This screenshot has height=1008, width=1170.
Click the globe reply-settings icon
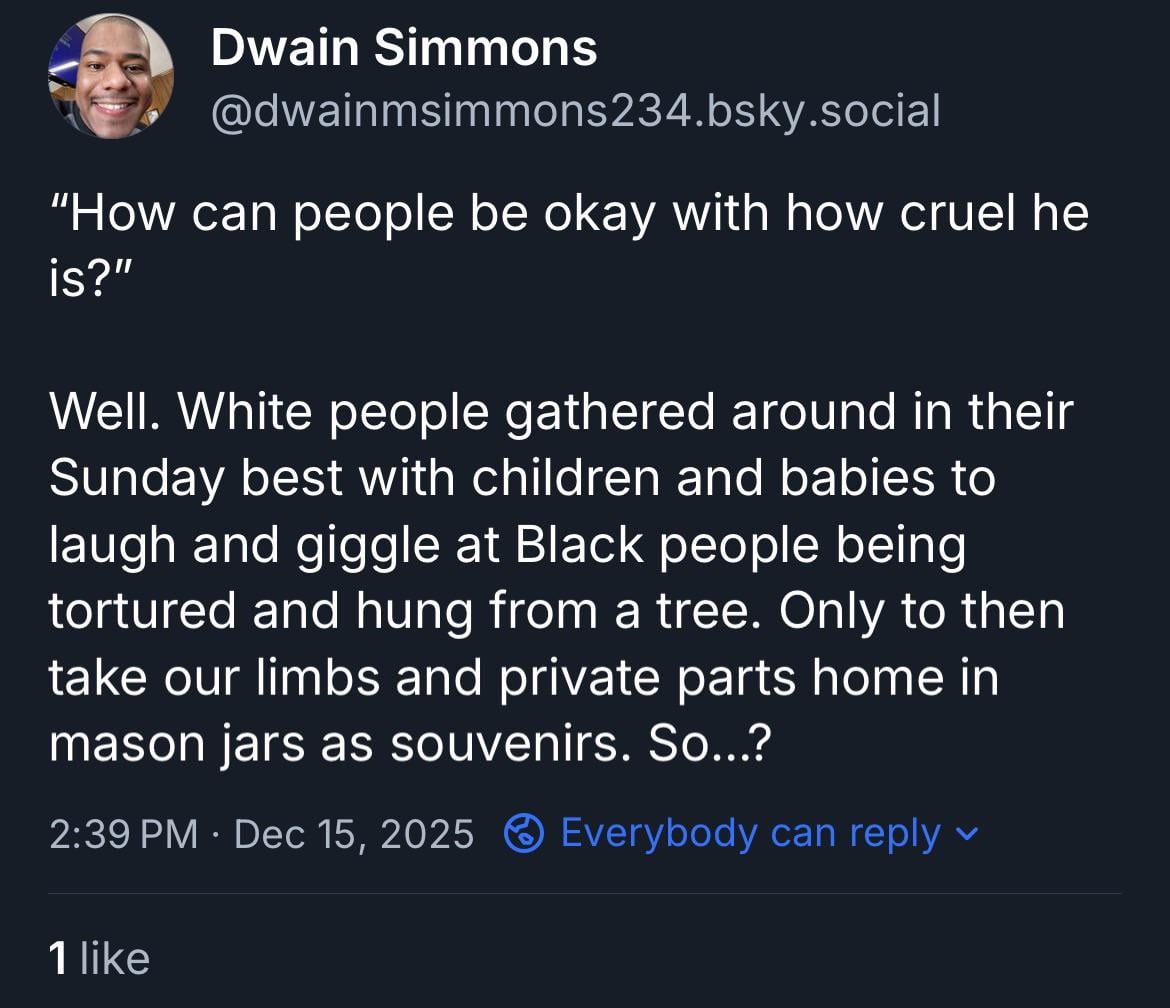coord(524,833)
